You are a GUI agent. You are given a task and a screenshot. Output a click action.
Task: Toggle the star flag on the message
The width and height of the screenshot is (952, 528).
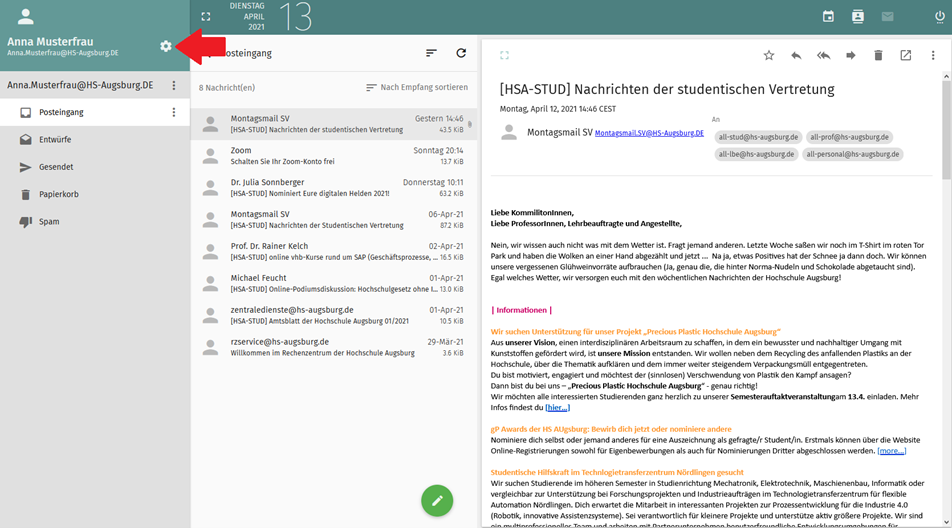click(768, 56)
